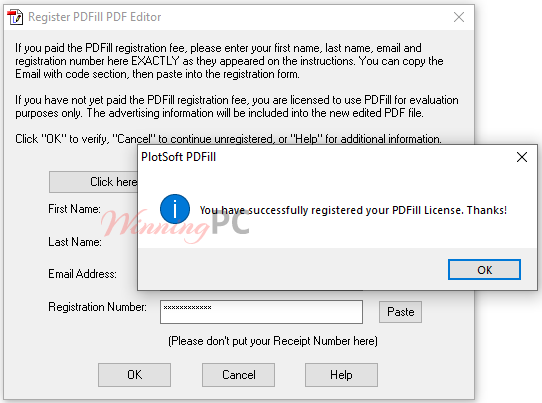The width and height of the screenshot is (542, 403).
Task: Click the blue information icon in popup
Action: coord(175,209)
